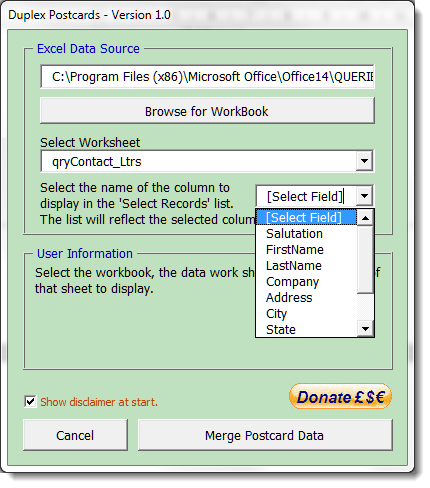Click Browse for WorkBook button
This screenshot has width=430, height=488.
(207, 111)
